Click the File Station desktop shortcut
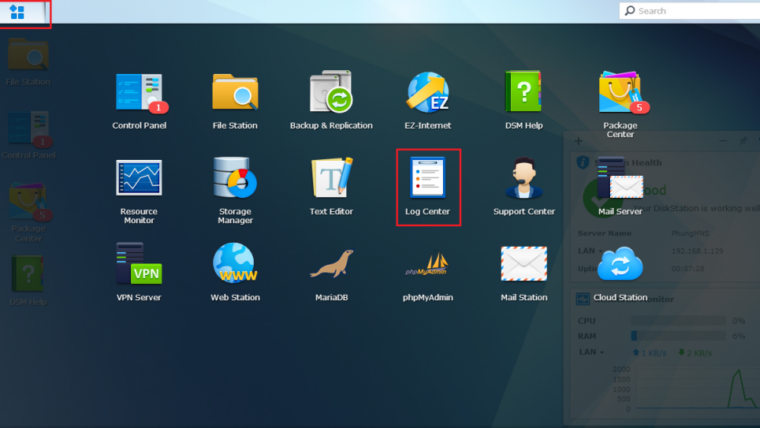 [x=28, y=63]
